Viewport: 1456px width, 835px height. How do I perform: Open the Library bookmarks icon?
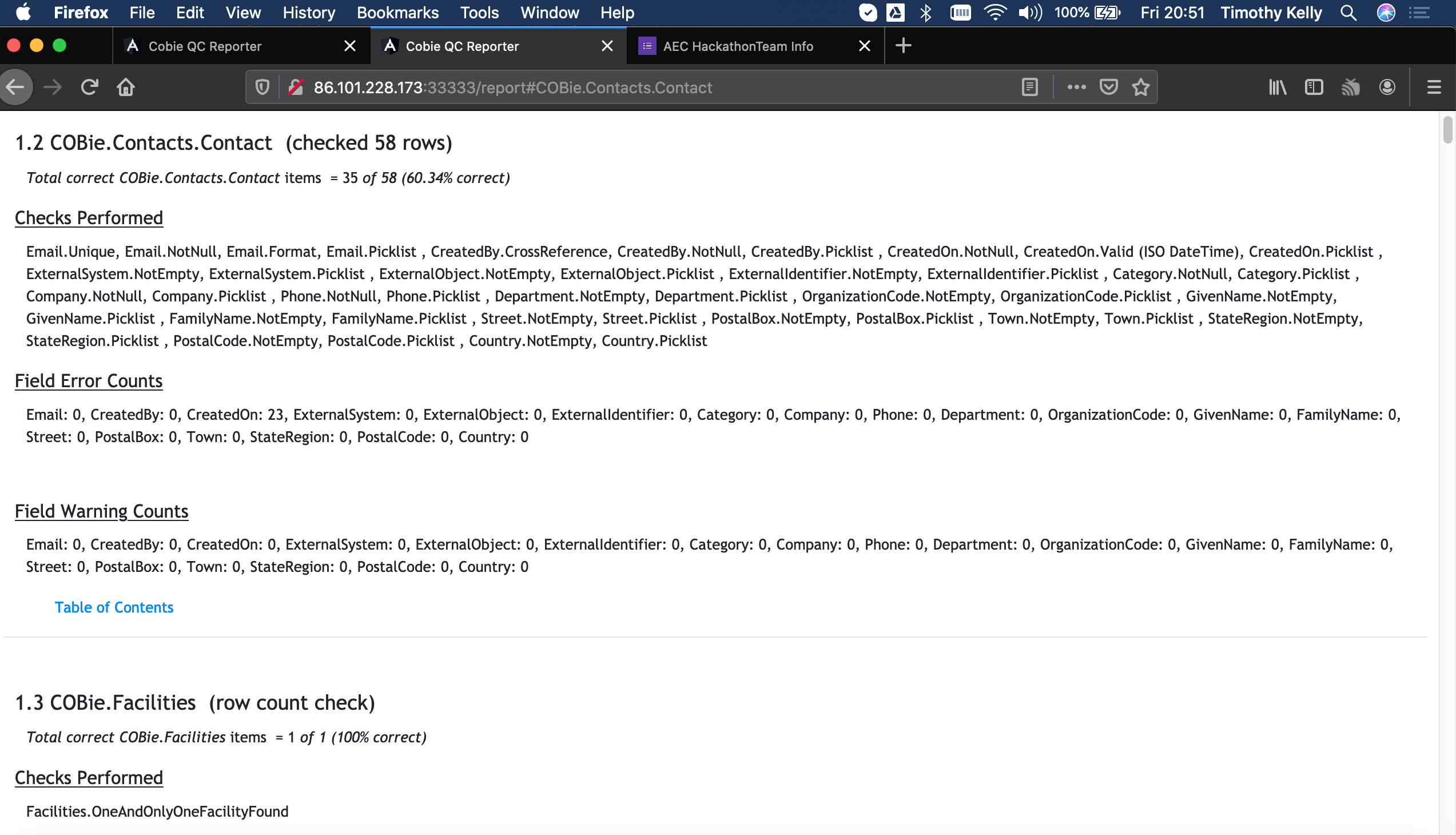pyautogui.click(x=1277, y=87)
